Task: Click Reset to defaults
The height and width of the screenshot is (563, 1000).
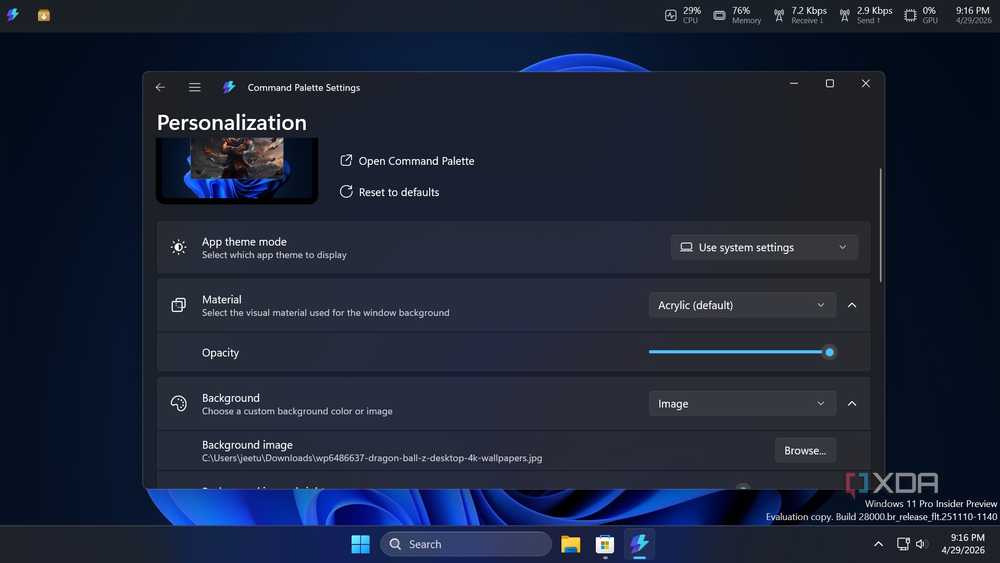Action: (x=390, y=192)
